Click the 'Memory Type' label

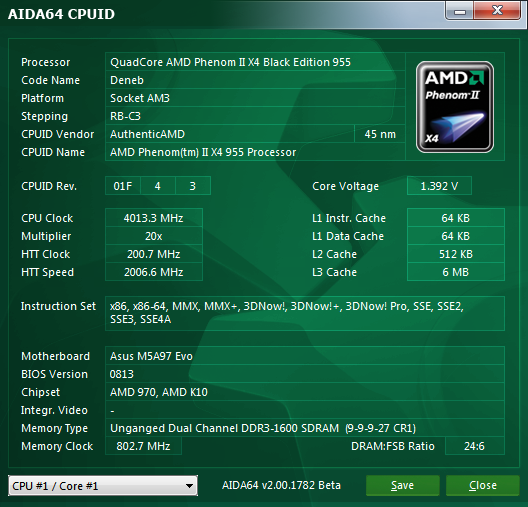(x=55, y=428)
